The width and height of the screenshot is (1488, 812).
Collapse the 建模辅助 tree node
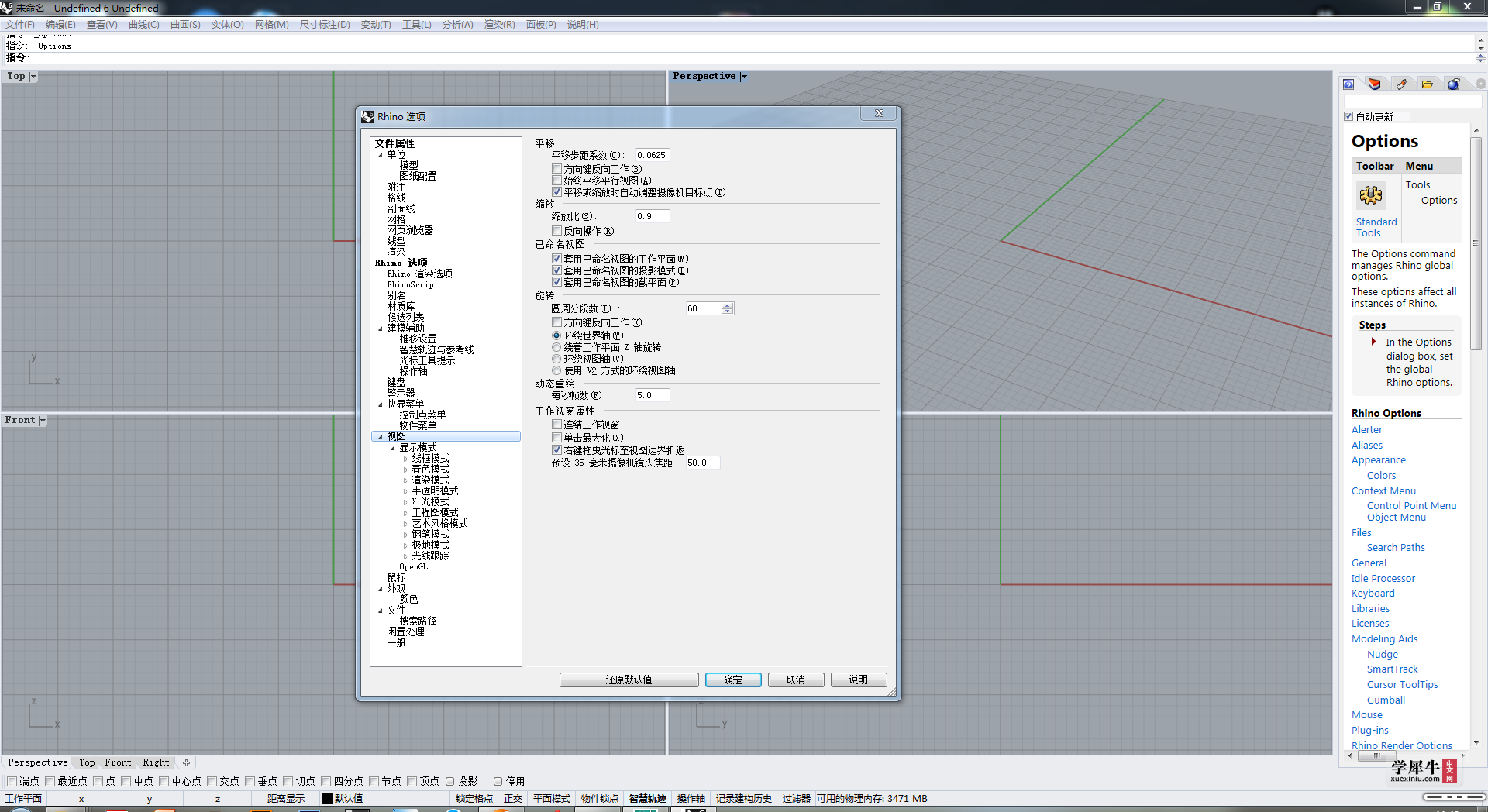(381, 329)
